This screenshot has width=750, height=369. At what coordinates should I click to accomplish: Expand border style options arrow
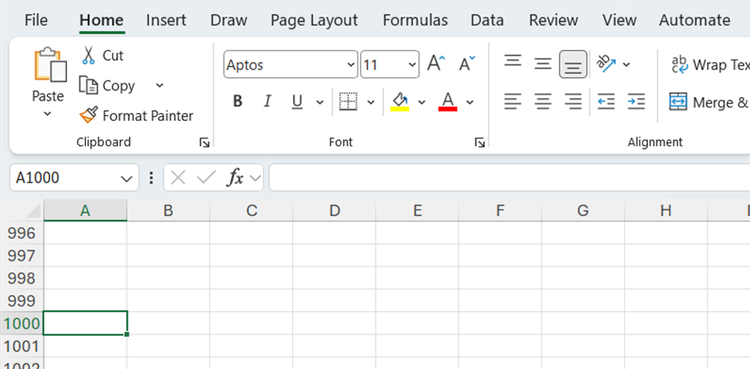tap(371, 102)
